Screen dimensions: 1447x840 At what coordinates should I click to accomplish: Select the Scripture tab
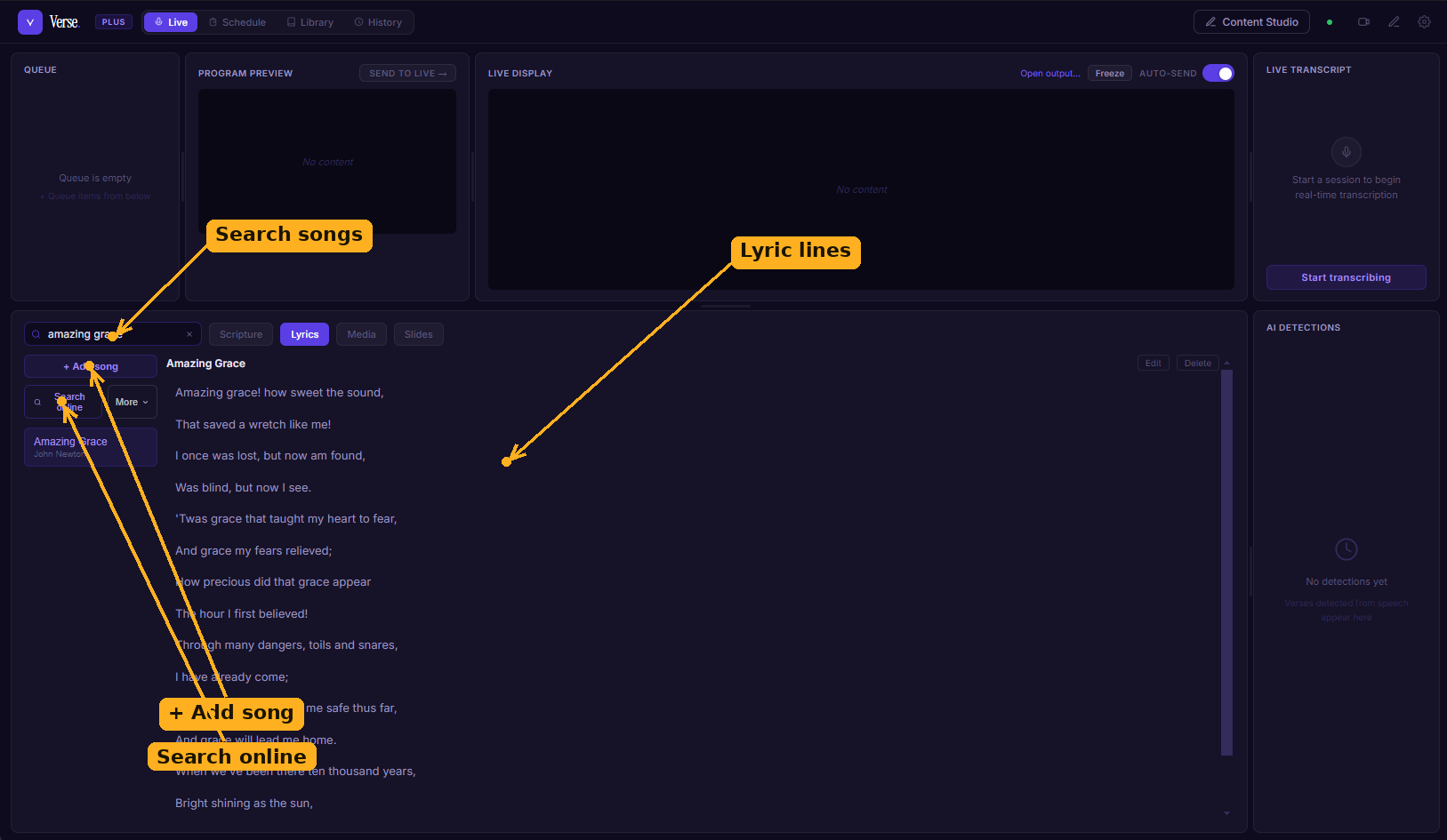(x=241, y=334)
